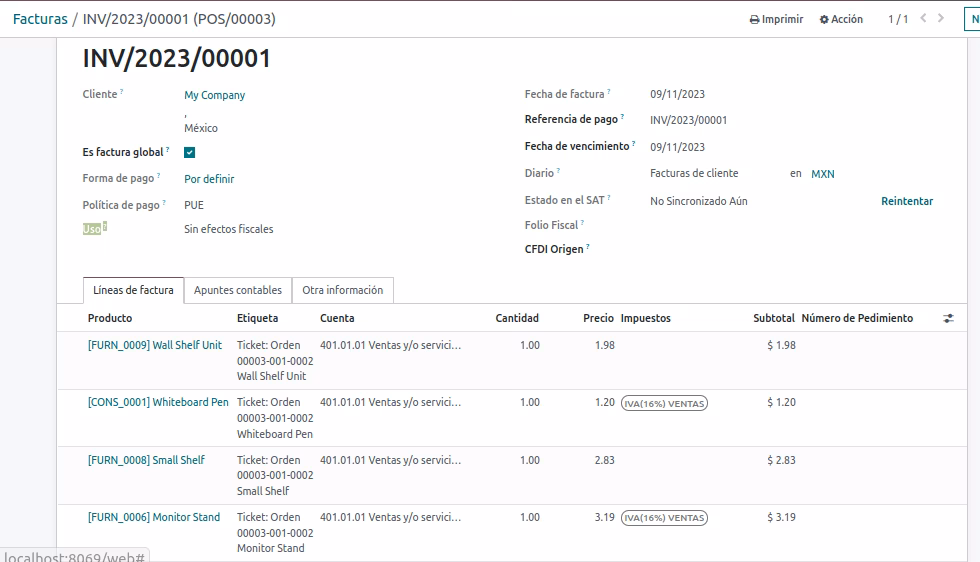The image size is (980, 562).
Task: Open Forma de pago Por definir field
Action: [x=209, y=179]
